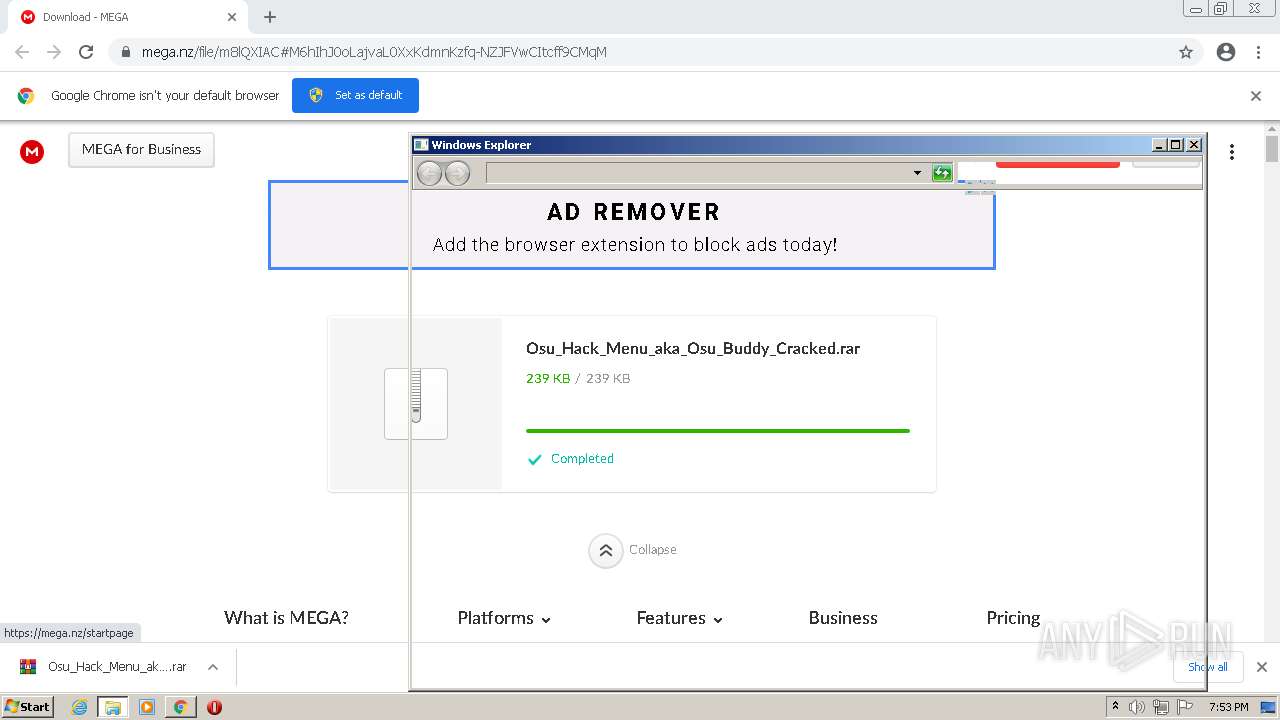This screenshot has width=1280, height=720.
Task: Open file explorer from taskbar
Action: click(113, 707)
